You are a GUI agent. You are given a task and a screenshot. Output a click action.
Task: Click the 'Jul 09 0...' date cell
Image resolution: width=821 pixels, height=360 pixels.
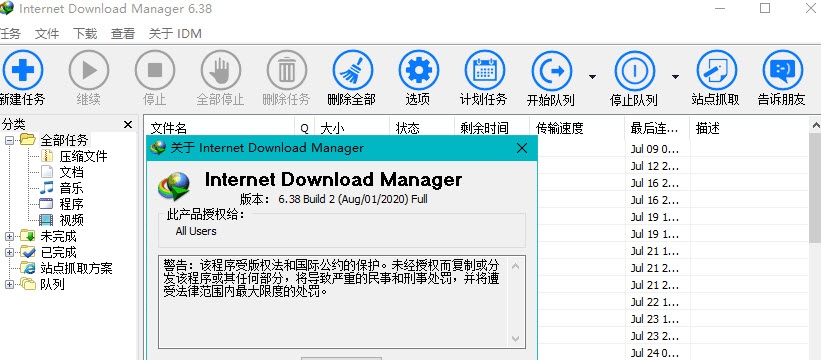(654, 149)
